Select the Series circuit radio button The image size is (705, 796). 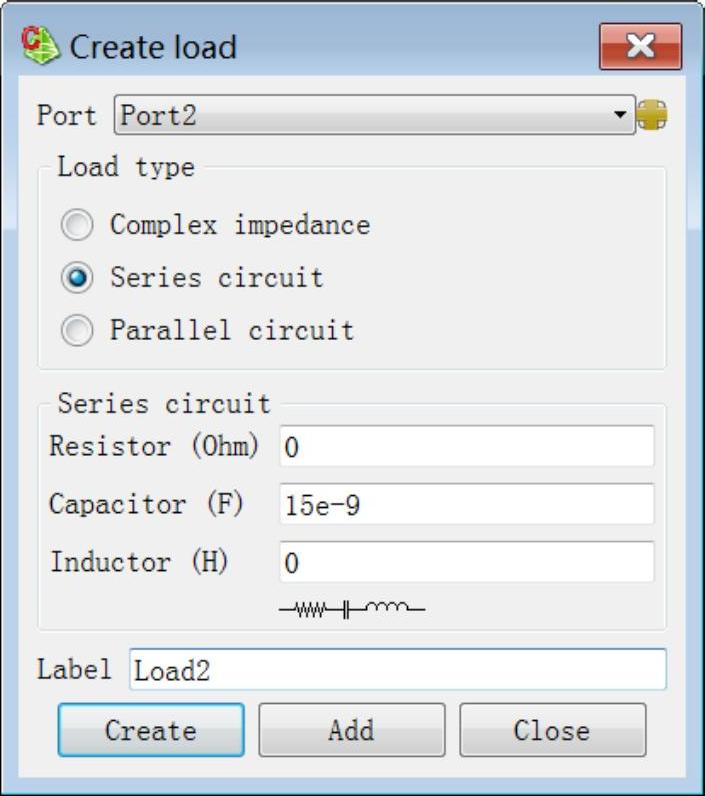(x=77, y=278)
